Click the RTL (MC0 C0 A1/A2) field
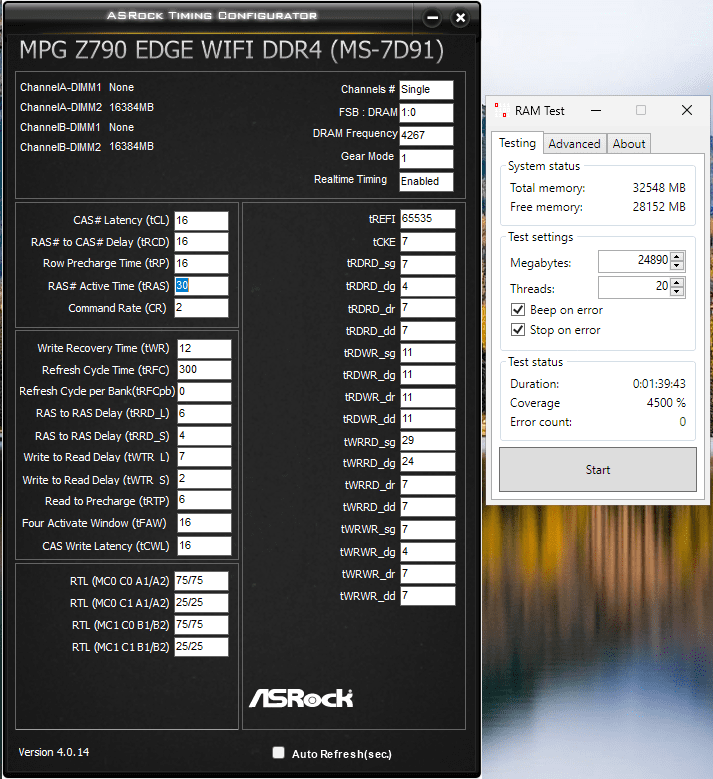 pyautogui.click(x=201, y=580)
